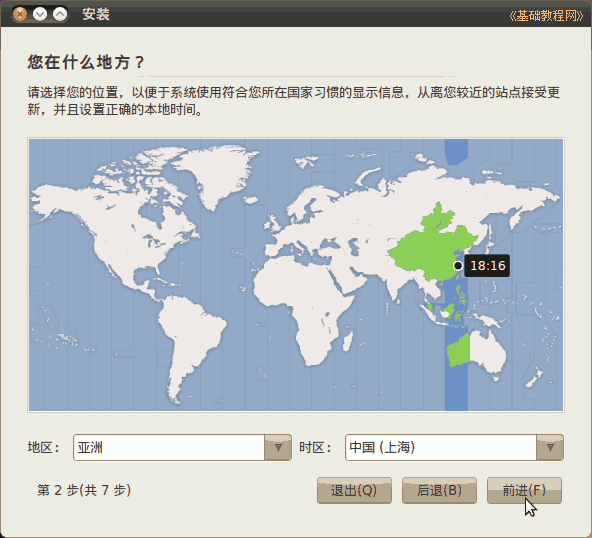Click the 18:16 time label on map
Image resolution: width=592 pixels, height=538 pixels.
click(x=487, y=266)
